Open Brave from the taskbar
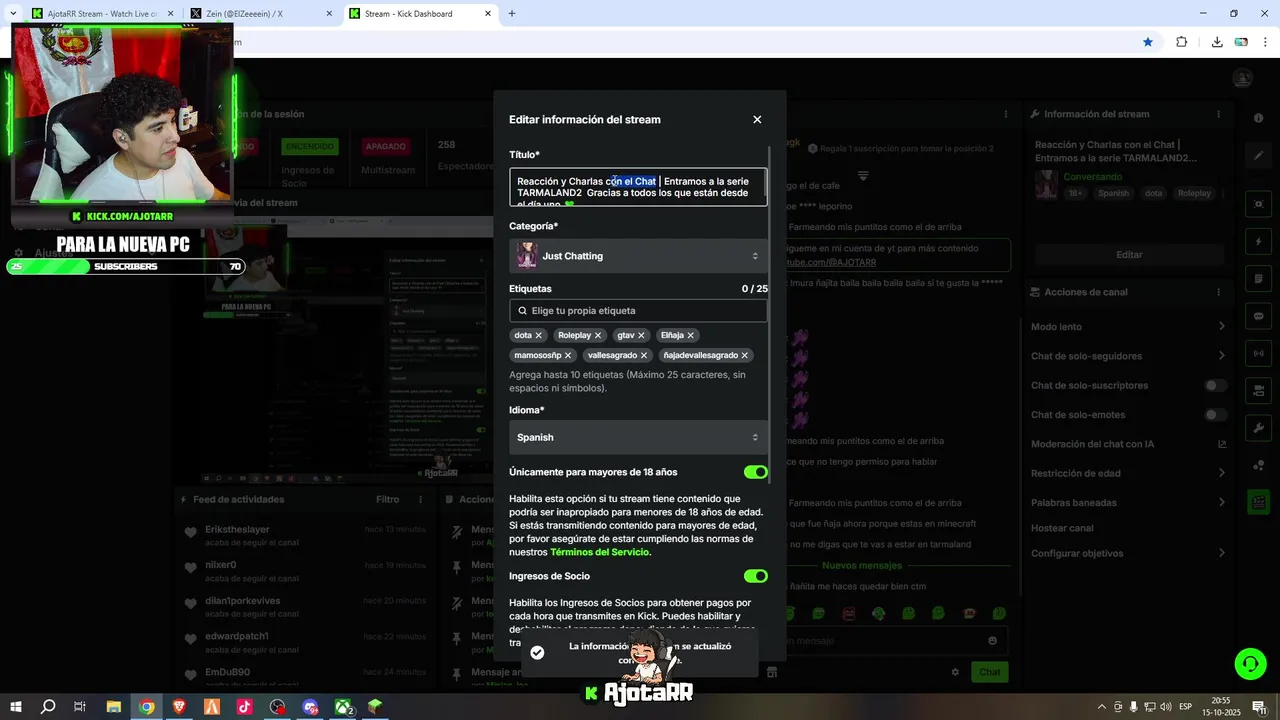 pyautogui.click(x=179, y=707)
